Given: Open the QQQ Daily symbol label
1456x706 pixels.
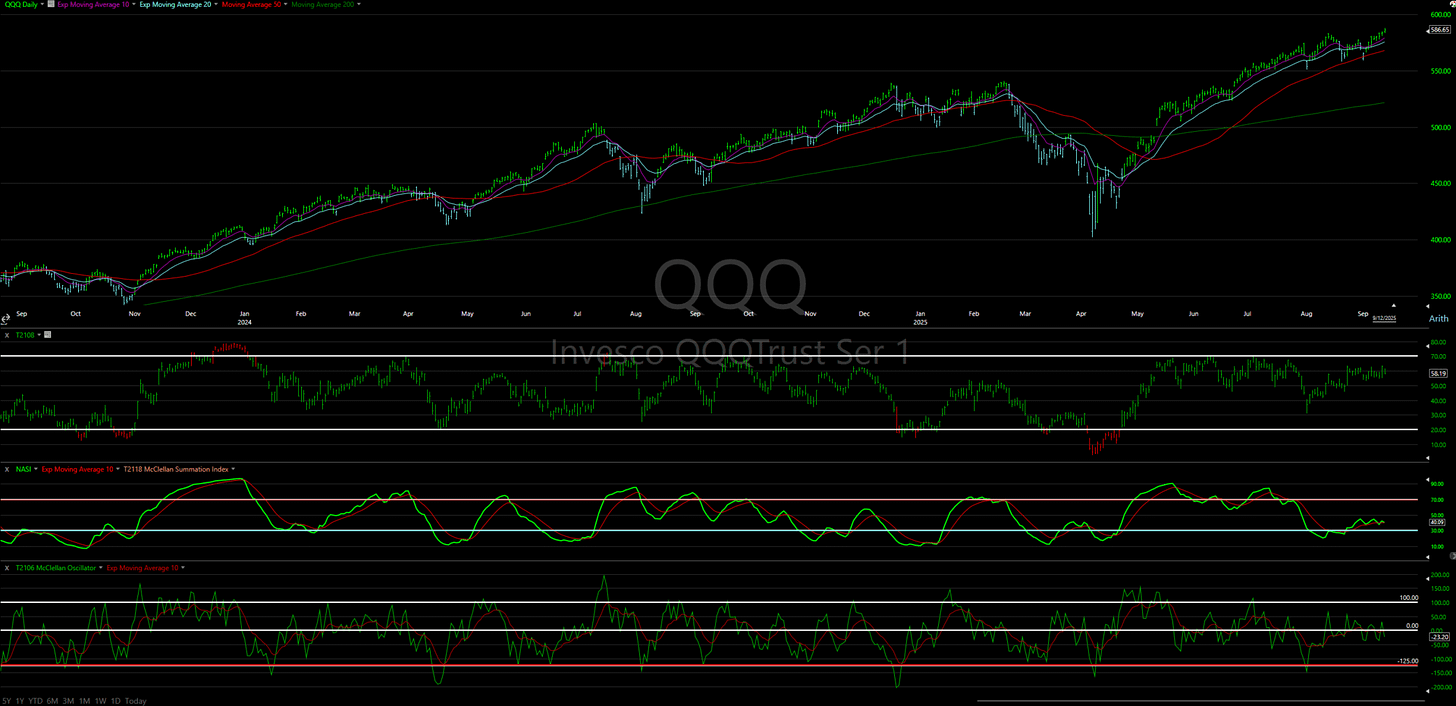Looking at the screenshot, I should [x=22, y=4].
